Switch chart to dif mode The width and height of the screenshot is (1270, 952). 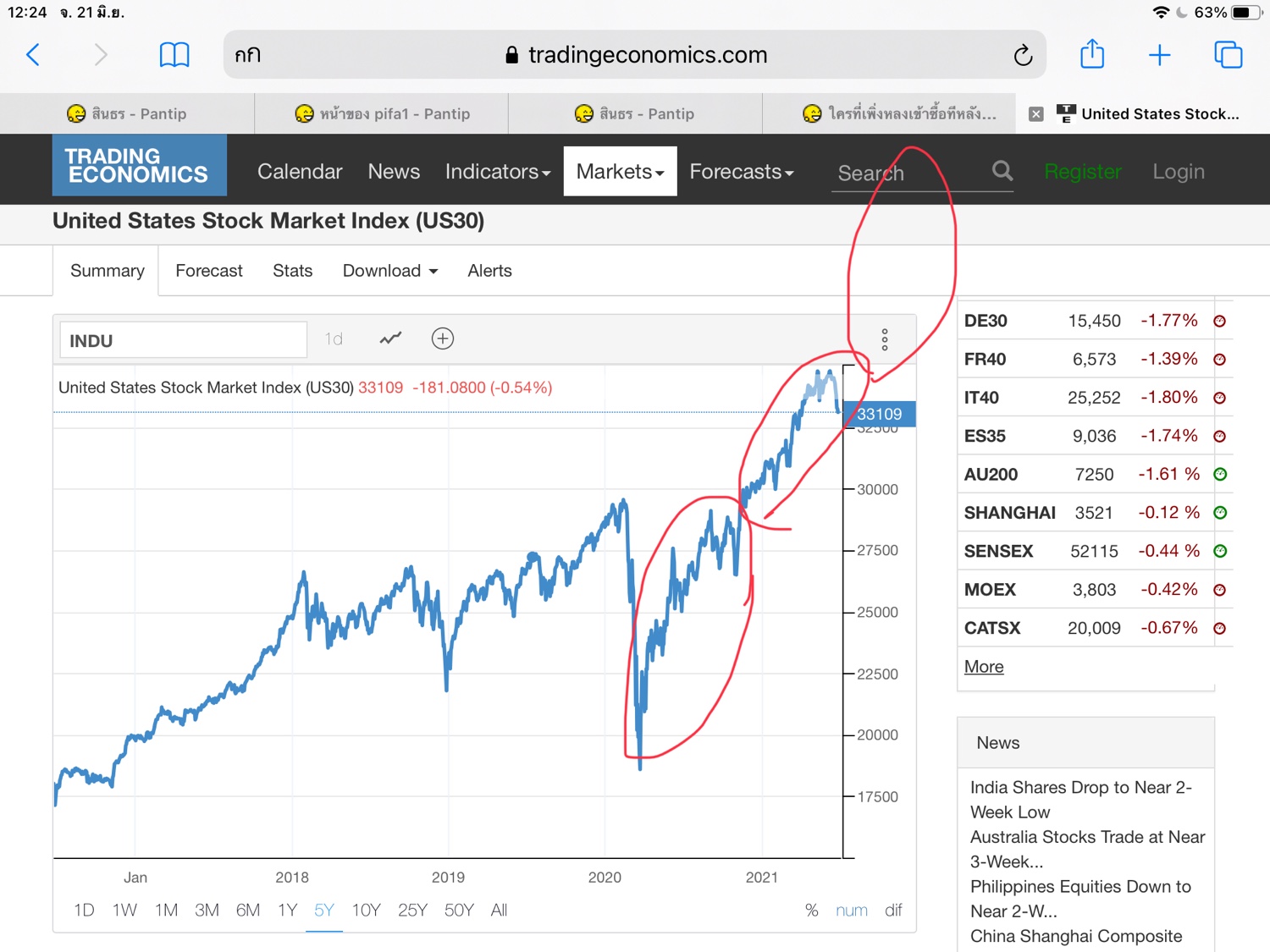[893, 911]
